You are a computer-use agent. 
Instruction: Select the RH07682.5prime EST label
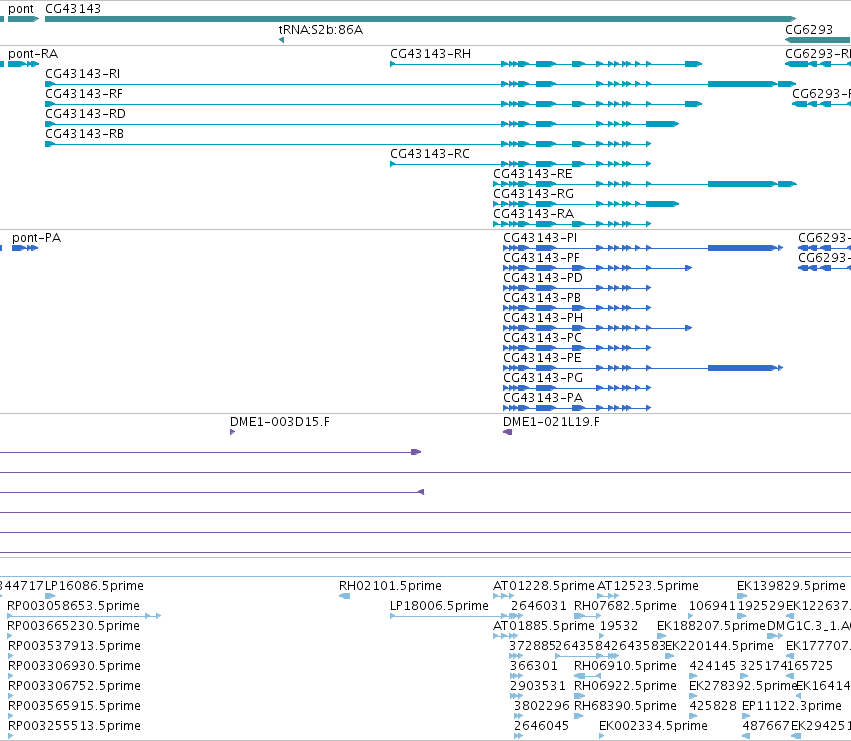(x=625, y=606)
